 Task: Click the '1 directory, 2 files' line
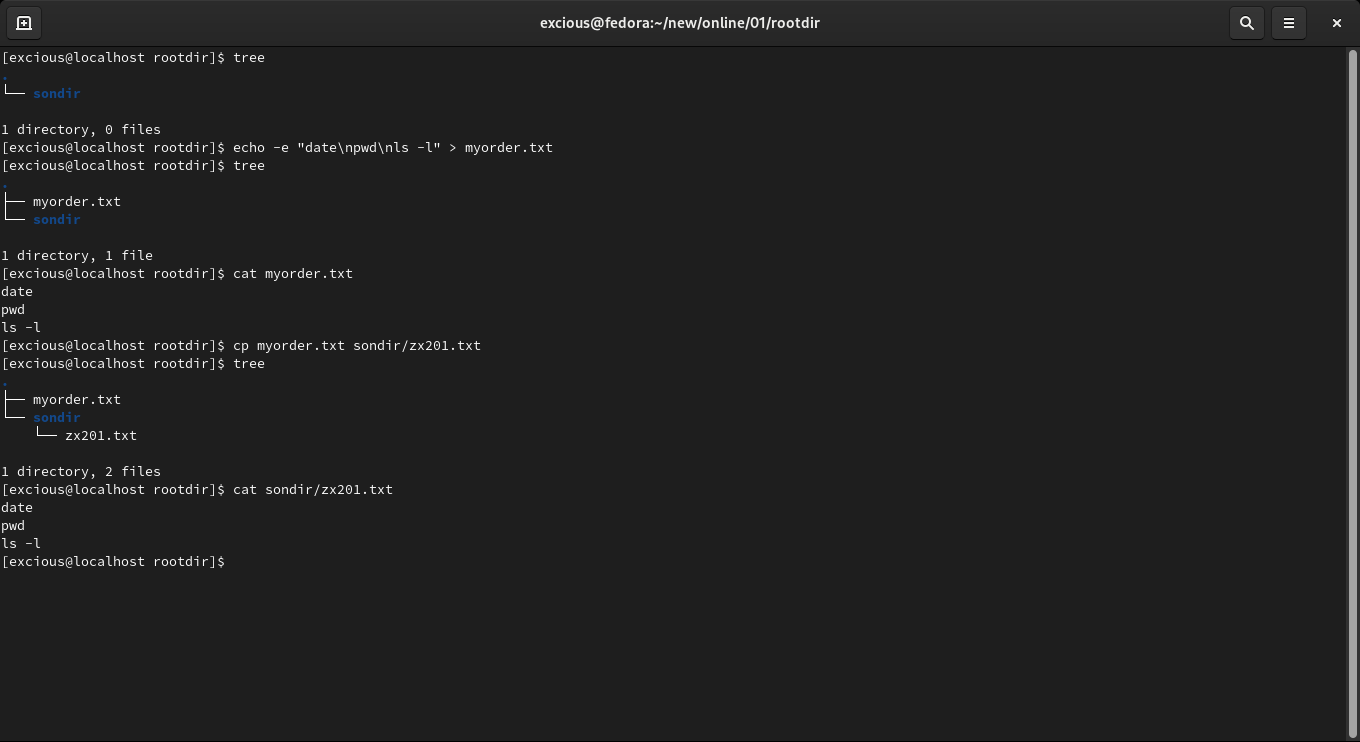coord(81,471)
